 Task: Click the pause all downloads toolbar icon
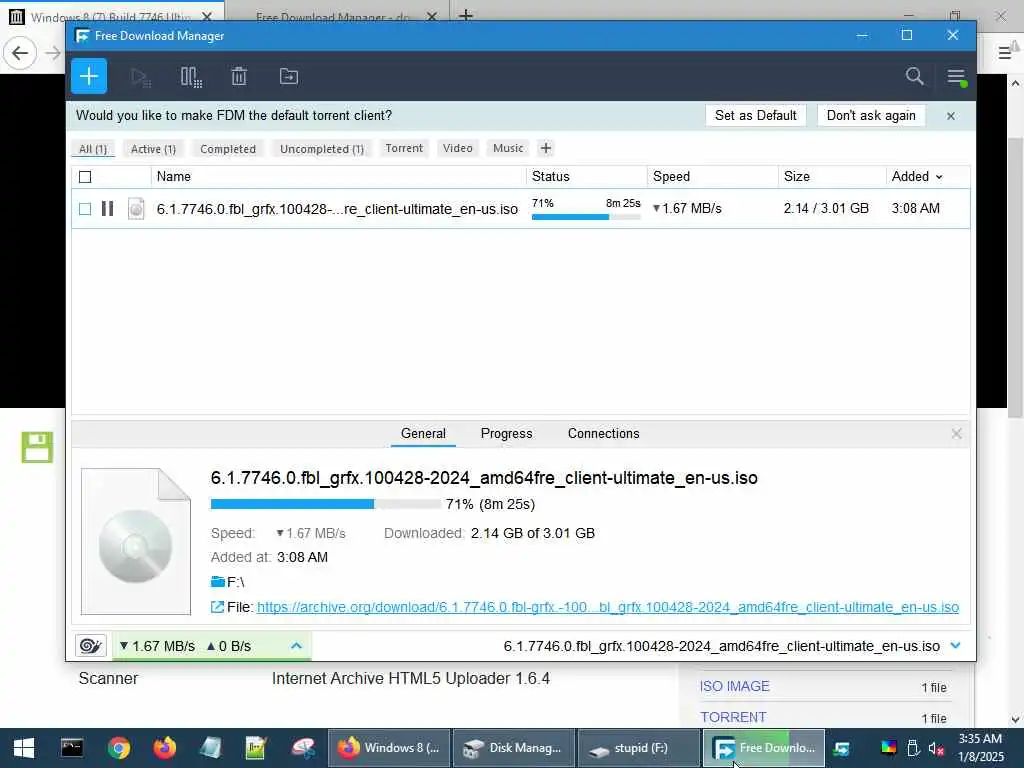(x=191, y=77)
